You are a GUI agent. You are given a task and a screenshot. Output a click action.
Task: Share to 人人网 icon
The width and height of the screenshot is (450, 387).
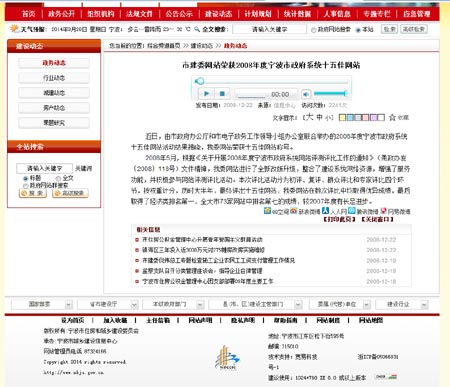[x=325, y=211]
